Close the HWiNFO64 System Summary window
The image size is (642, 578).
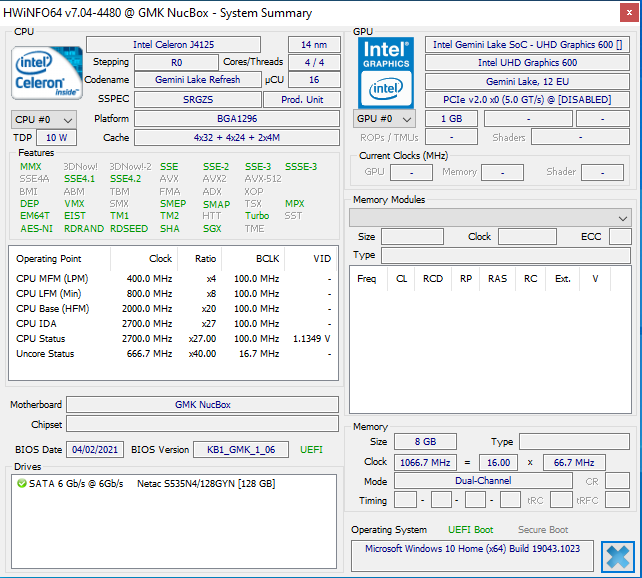click(x=629, y=13)
